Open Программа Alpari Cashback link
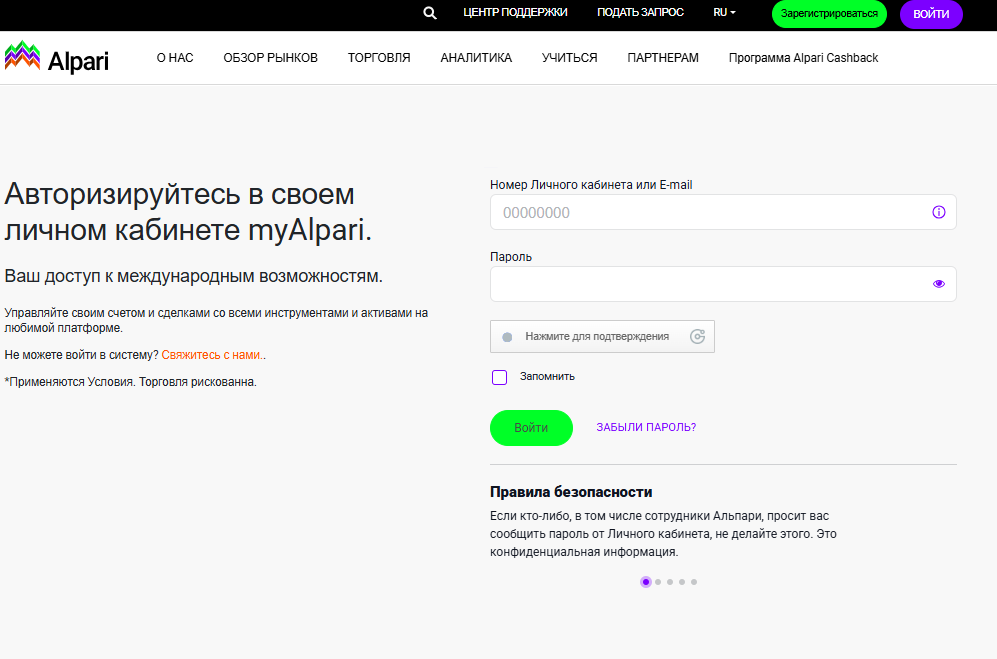The image size is (997, 659). [804, 58]
